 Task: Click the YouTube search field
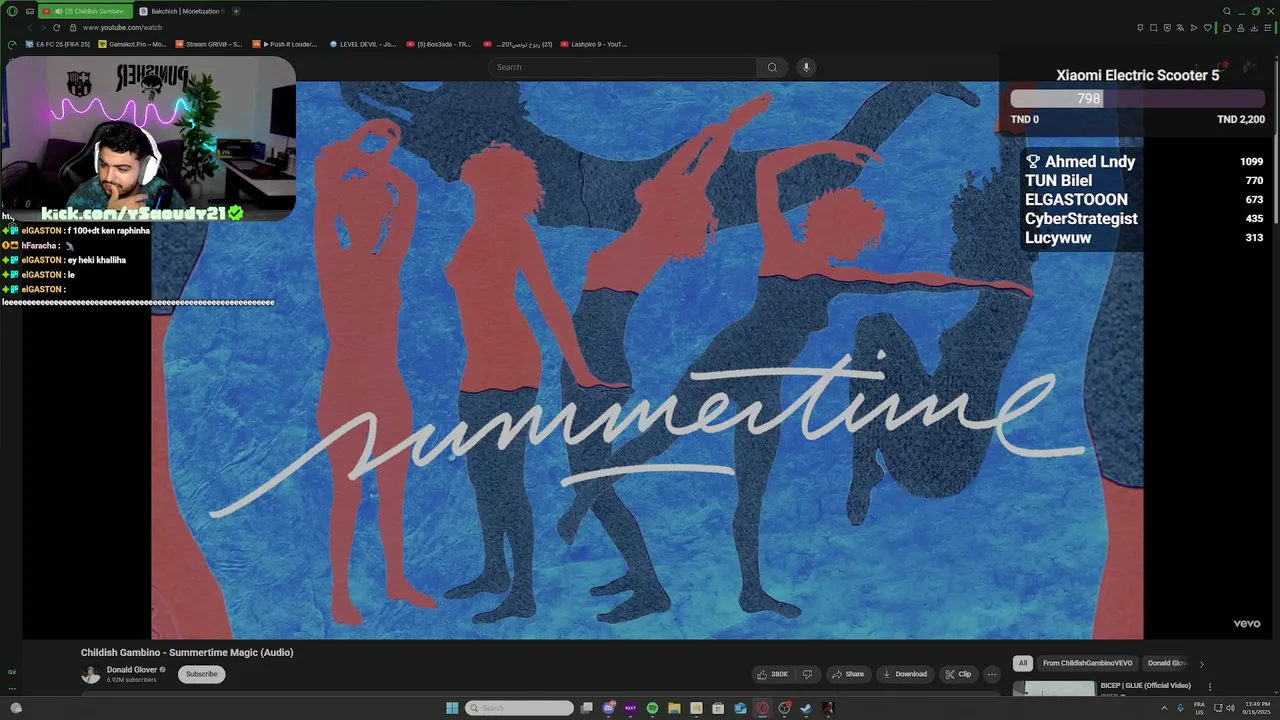coord(622,67)
